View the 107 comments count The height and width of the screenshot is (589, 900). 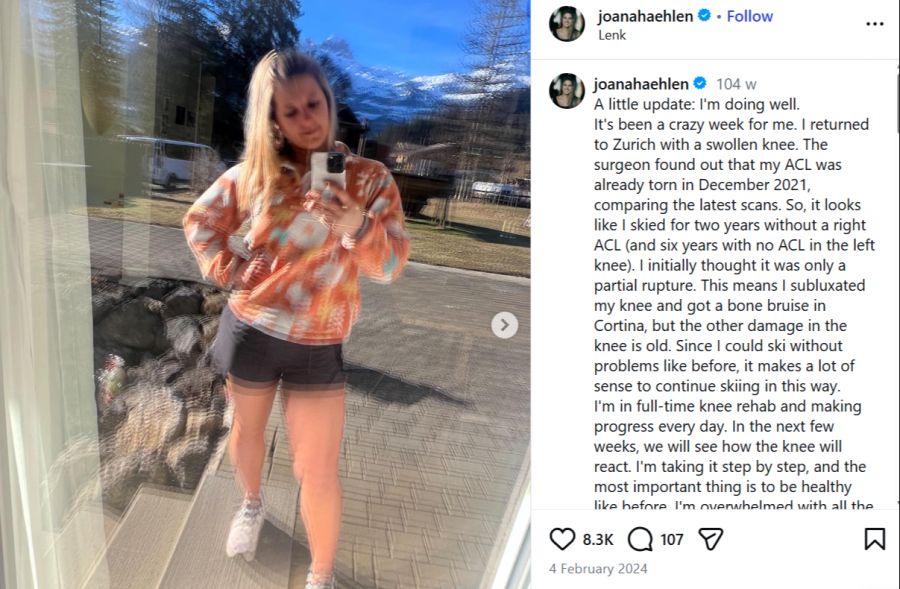tap(672, 540)
